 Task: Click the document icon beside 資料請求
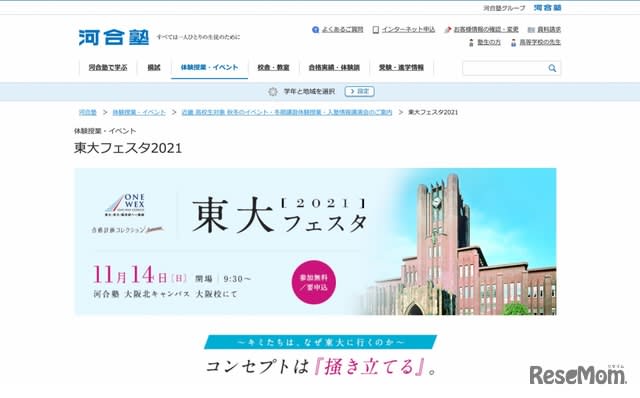click(531, 30)
